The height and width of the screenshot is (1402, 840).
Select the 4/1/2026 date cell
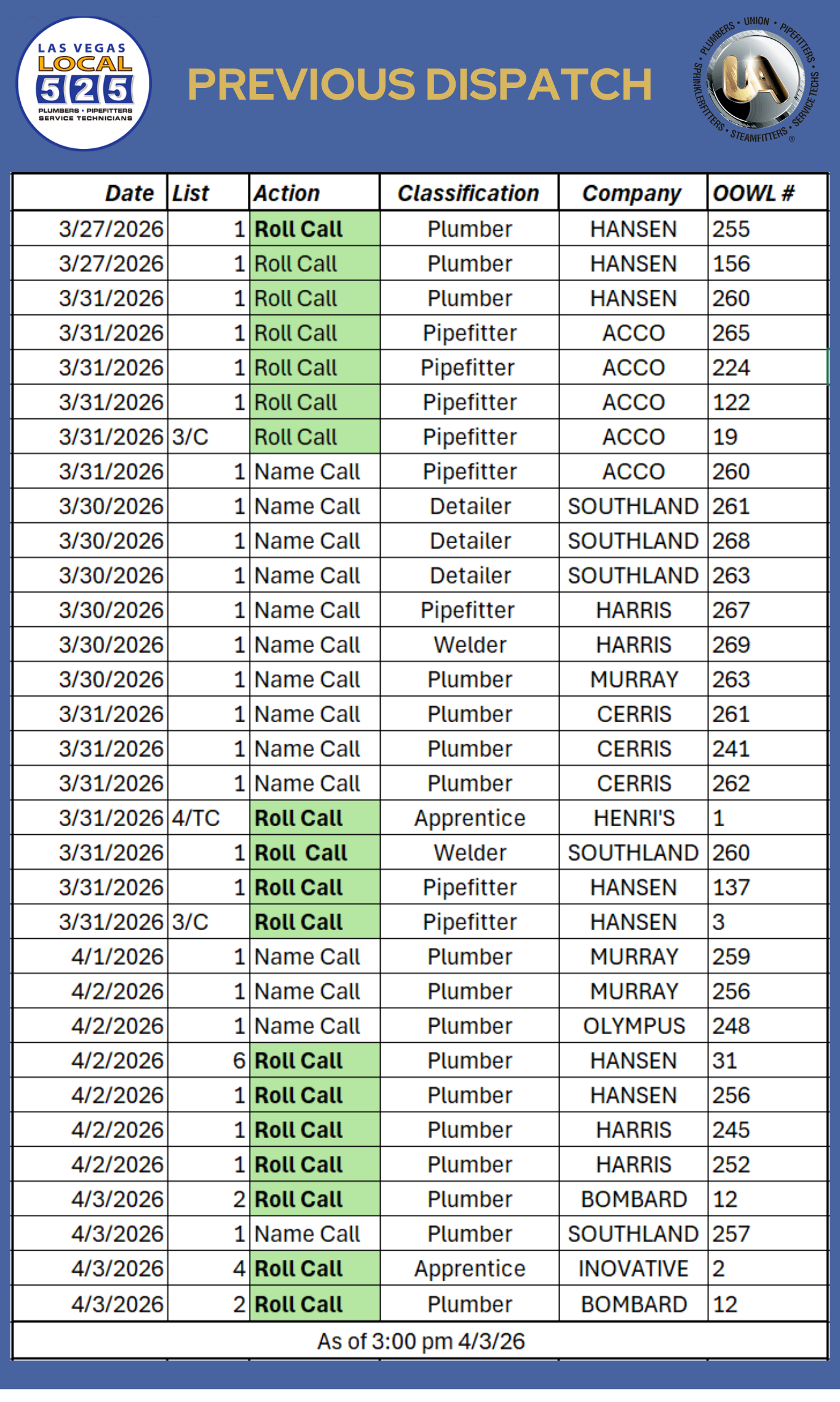pos(117,957)
